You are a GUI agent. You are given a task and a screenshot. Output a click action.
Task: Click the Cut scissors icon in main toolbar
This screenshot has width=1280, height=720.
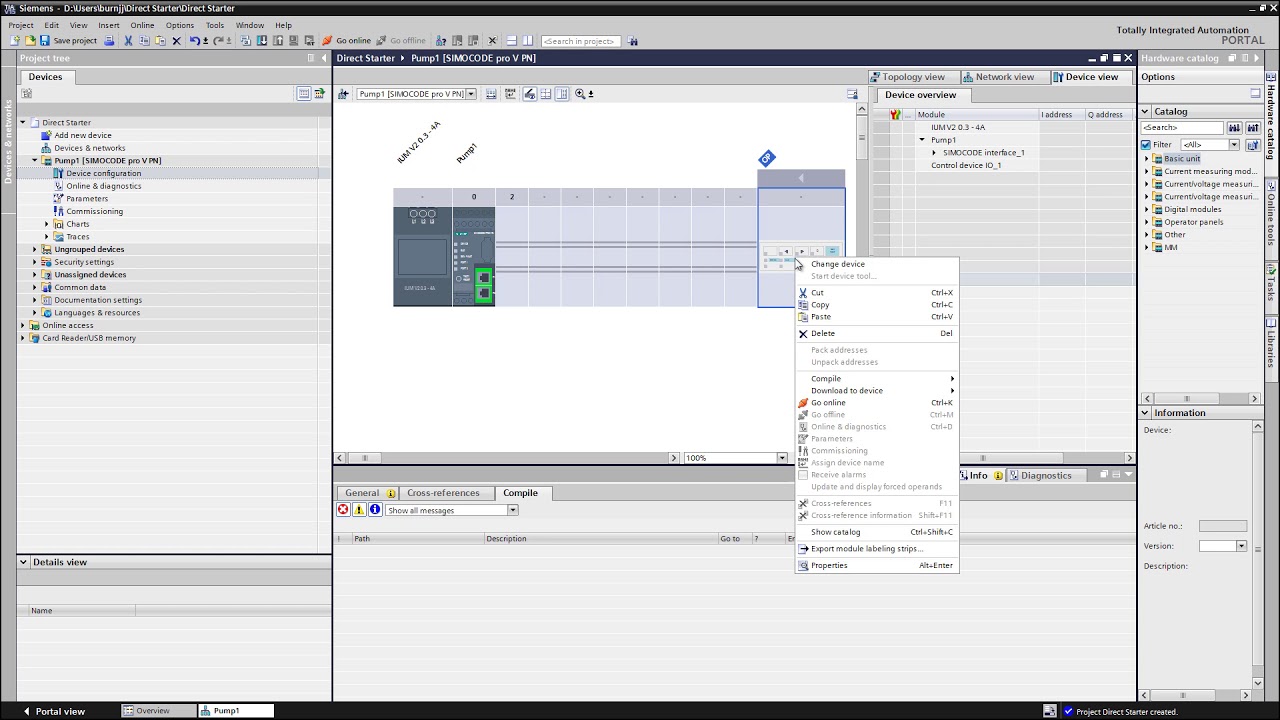(x=128, y=41)
